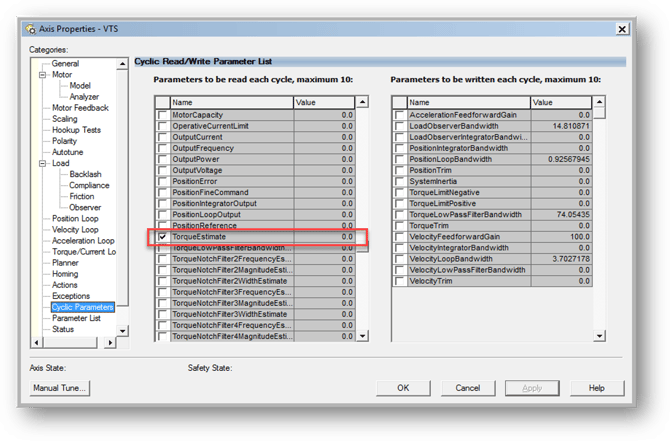The height and width of the screenshot is (441, 670).
Task: Open the Homing category
Action: click(x=65, y=274)
